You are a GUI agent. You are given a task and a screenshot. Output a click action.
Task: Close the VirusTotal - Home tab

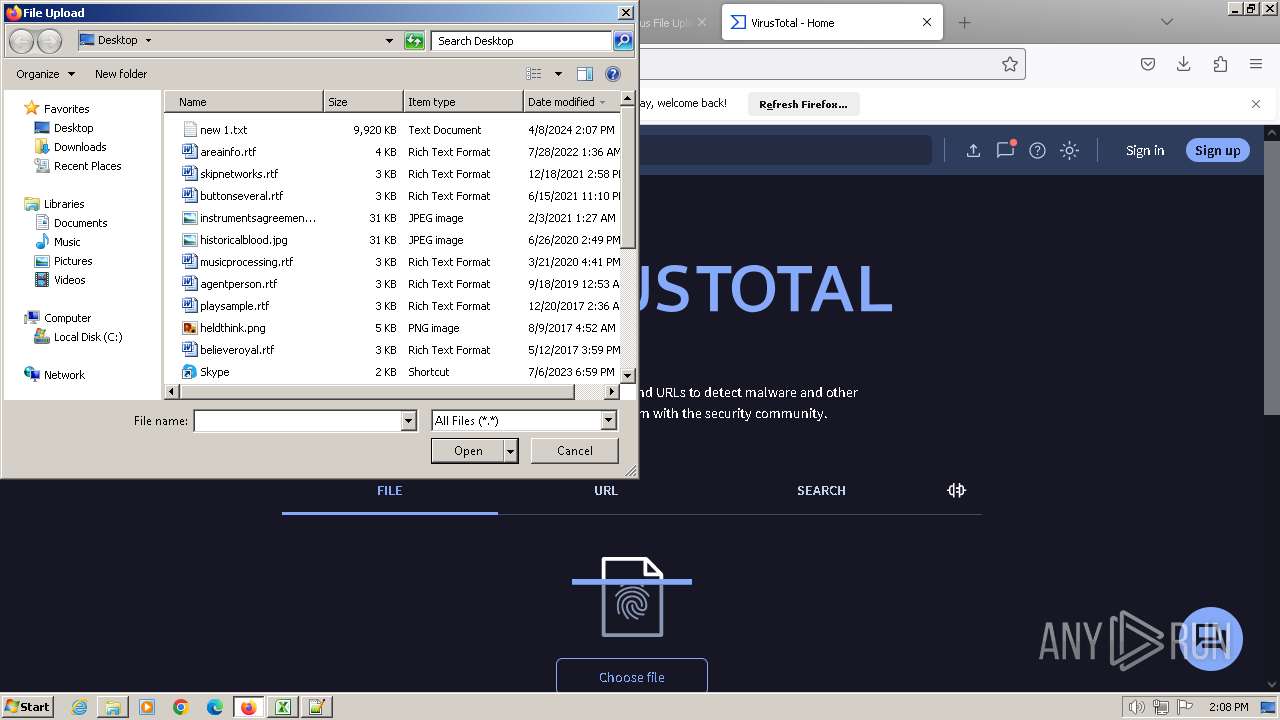pyautogui.click(x=926, y=22)
